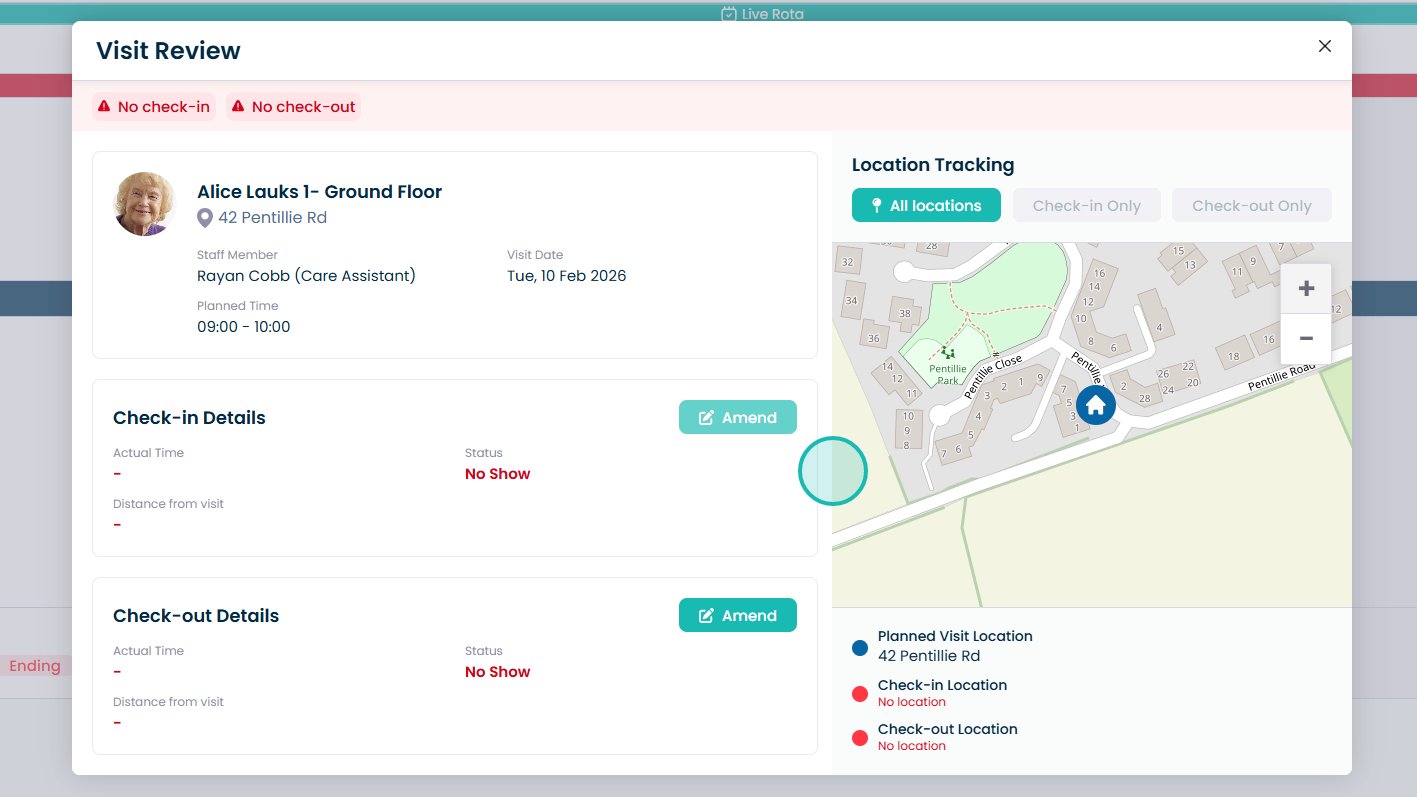Click the Check-out Location legend entry
1417x797 pixels.
point(948,736)
